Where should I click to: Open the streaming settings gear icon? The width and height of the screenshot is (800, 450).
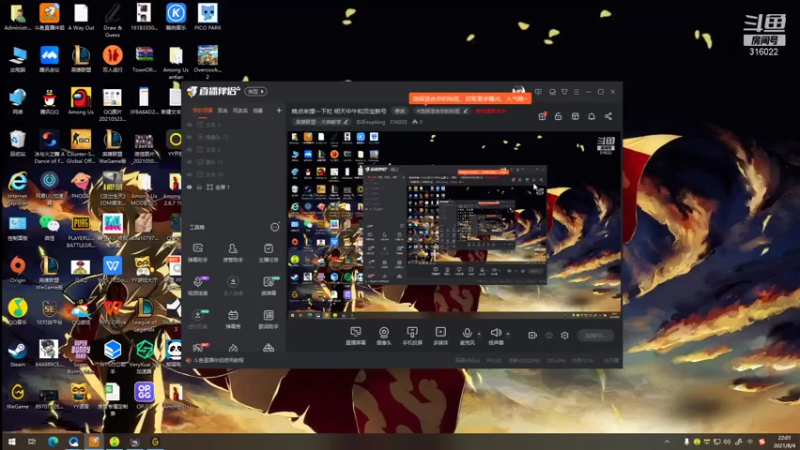pyautogui.click(x=565, y=335)
